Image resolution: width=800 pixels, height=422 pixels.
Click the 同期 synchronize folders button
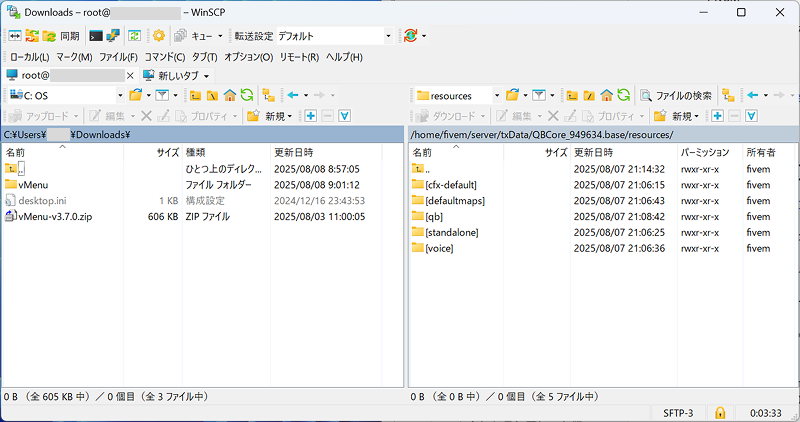[61, 36]
